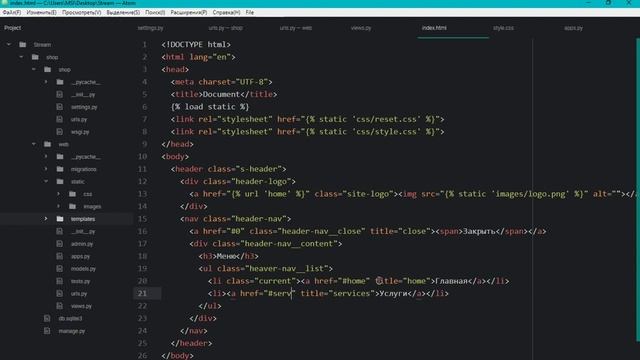Switch to the urls.py — web tab
Viewport: 640px width, 360px height.
tap(296, 28)
